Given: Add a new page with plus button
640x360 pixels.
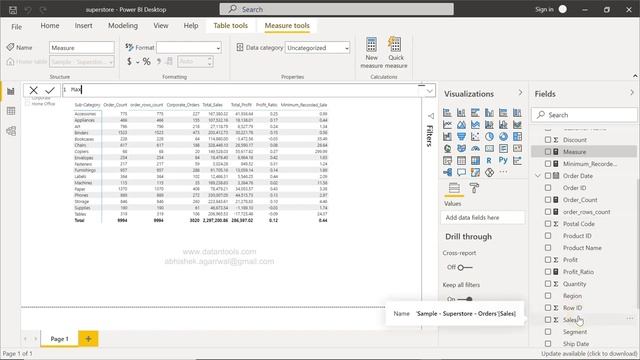Looking at the screenshot, I should click(88, 339).
